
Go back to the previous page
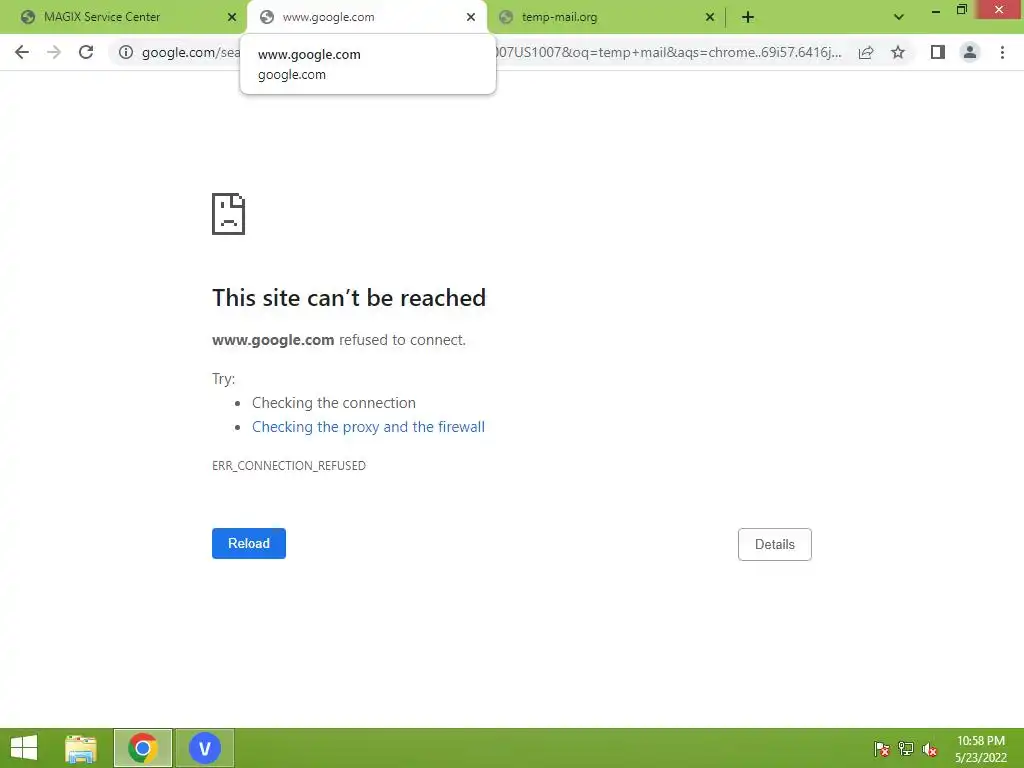[22, 52]
